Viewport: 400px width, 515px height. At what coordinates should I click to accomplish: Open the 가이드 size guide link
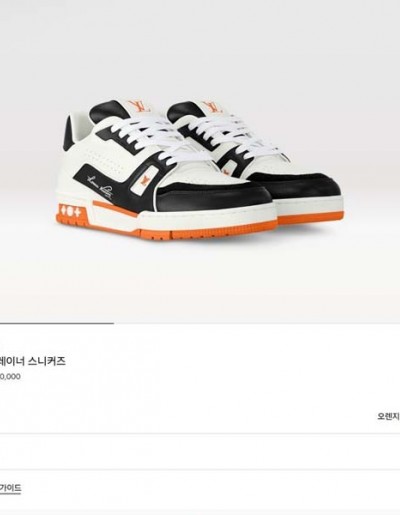10,488
